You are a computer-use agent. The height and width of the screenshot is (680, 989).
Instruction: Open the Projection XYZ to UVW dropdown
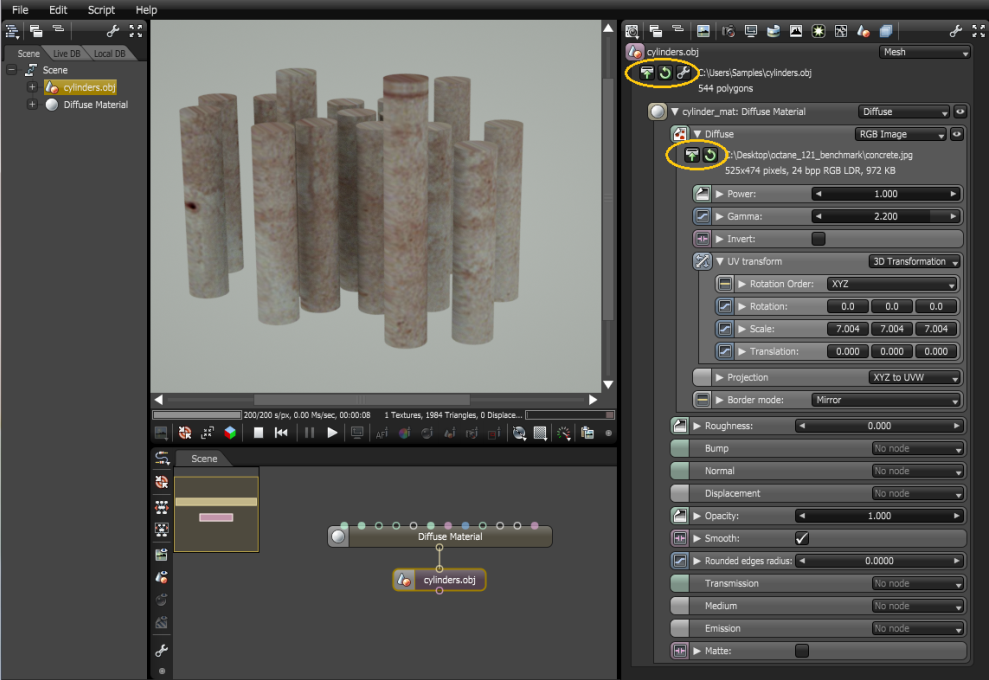pyautogui.click(x=915, y=377)
